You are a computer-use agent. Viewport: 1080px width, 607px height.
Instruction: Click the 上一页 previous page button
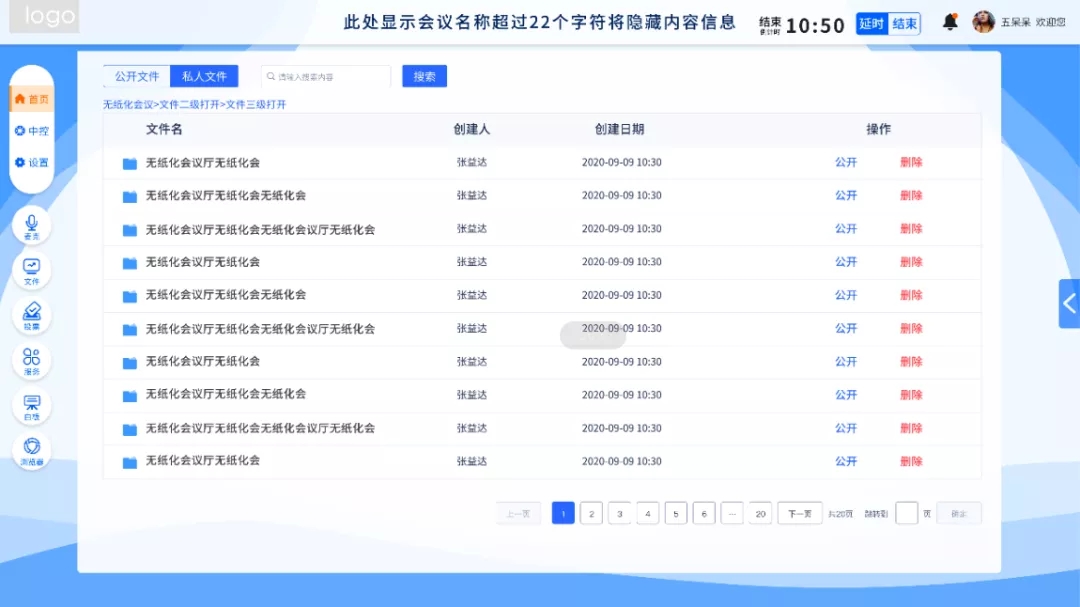[x=518, y=513]
